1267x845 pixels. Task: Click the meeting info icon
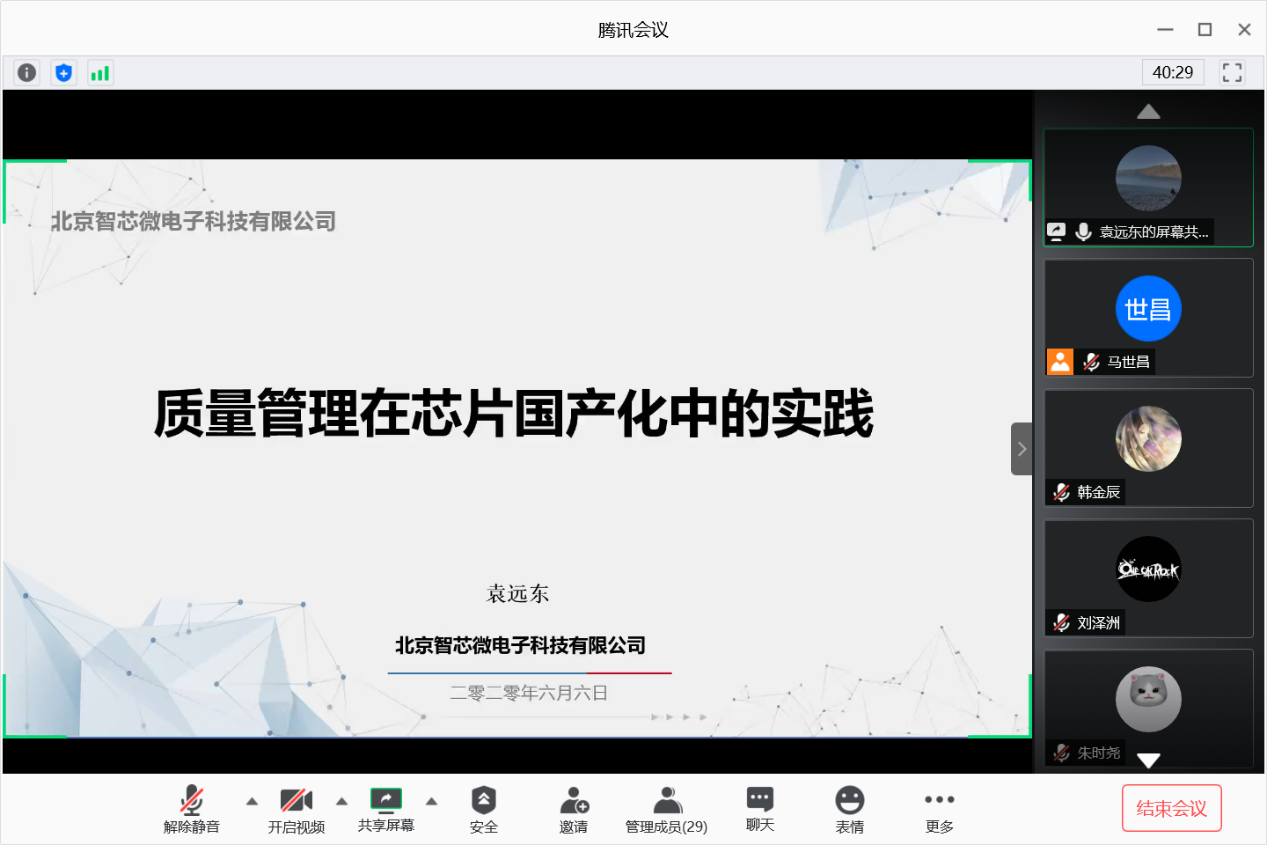[x=27, y=73]
